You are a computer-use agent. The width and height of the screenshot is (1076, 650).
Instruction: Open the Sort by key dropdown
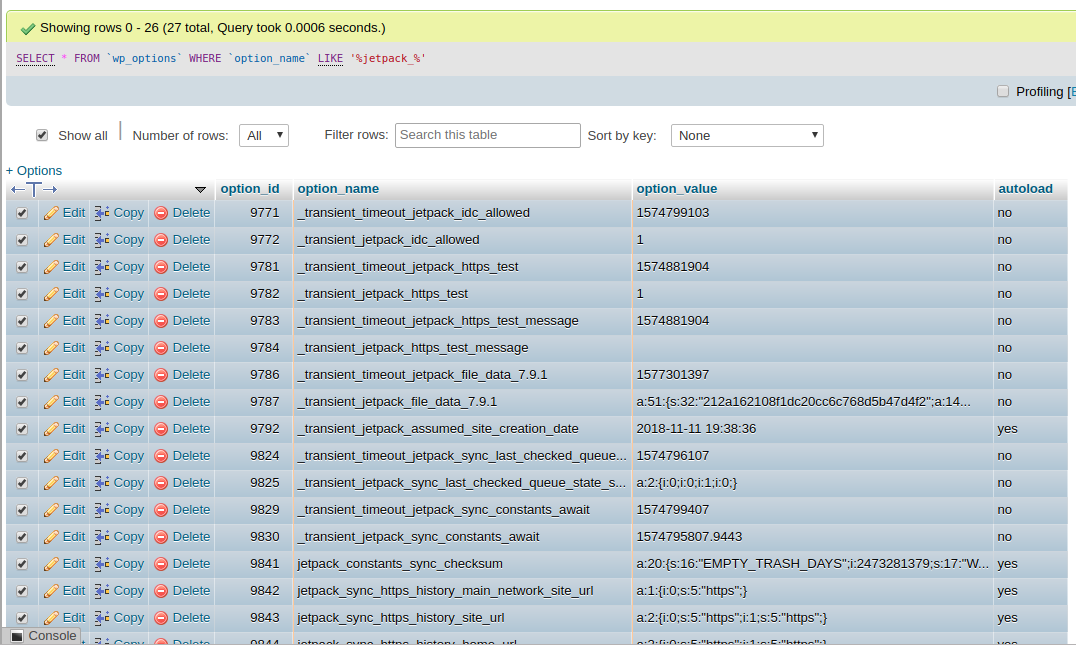point(745,135)
